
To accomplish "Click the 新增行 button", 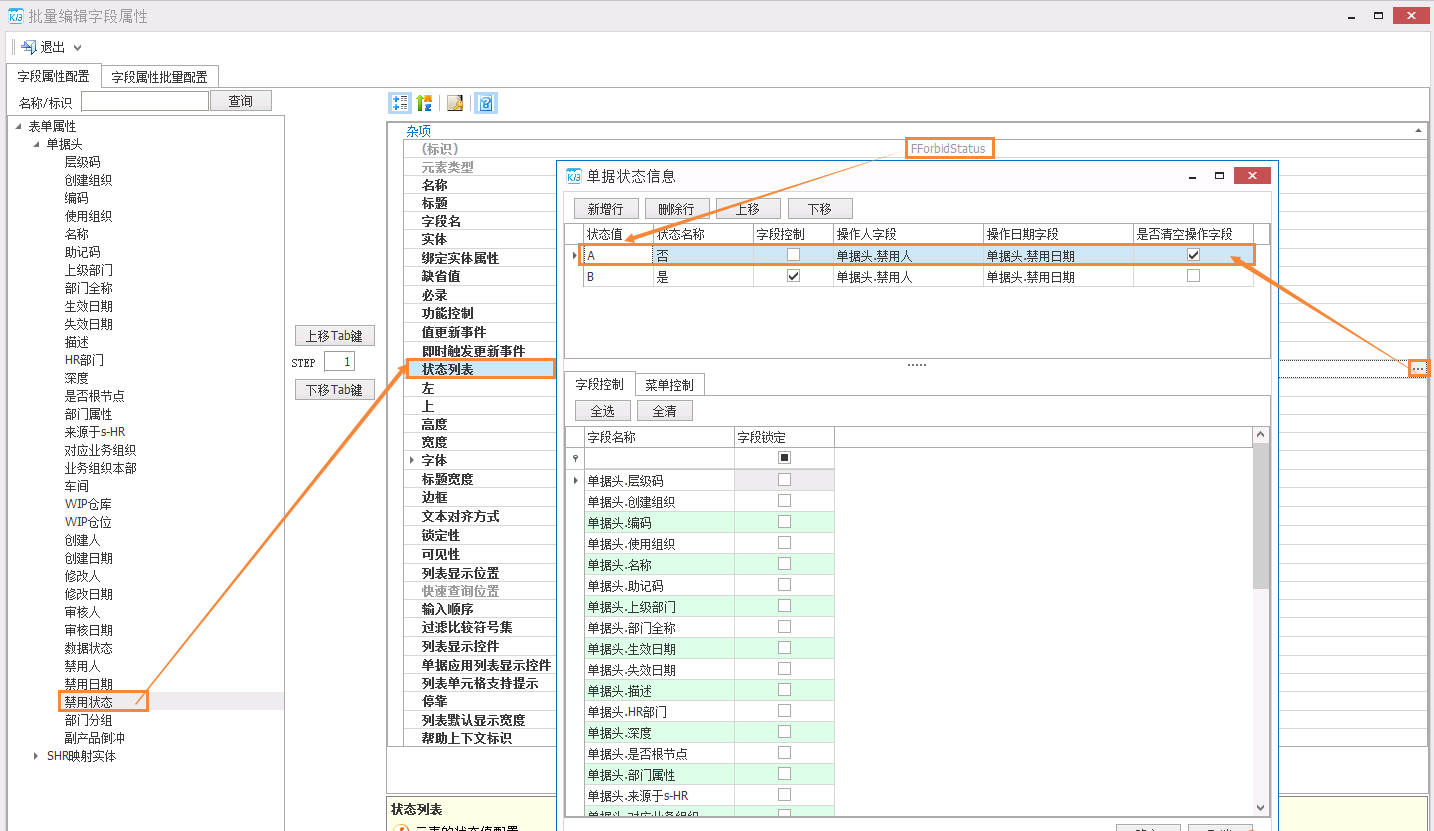I will (606, 208).
